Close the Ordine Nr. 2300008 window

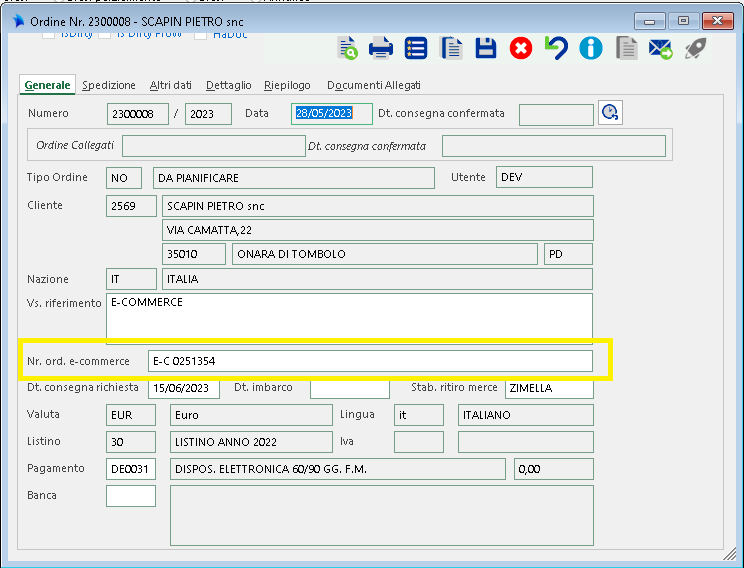[717, 21]
